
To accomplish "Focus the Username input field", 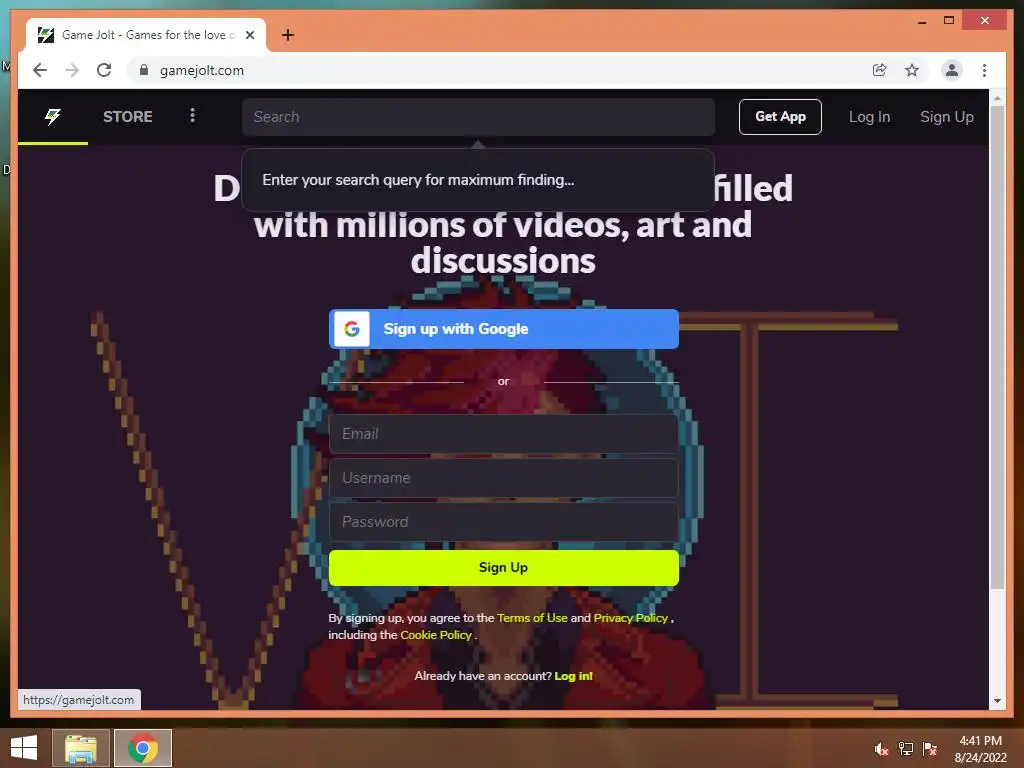I will tap(504, 477).
